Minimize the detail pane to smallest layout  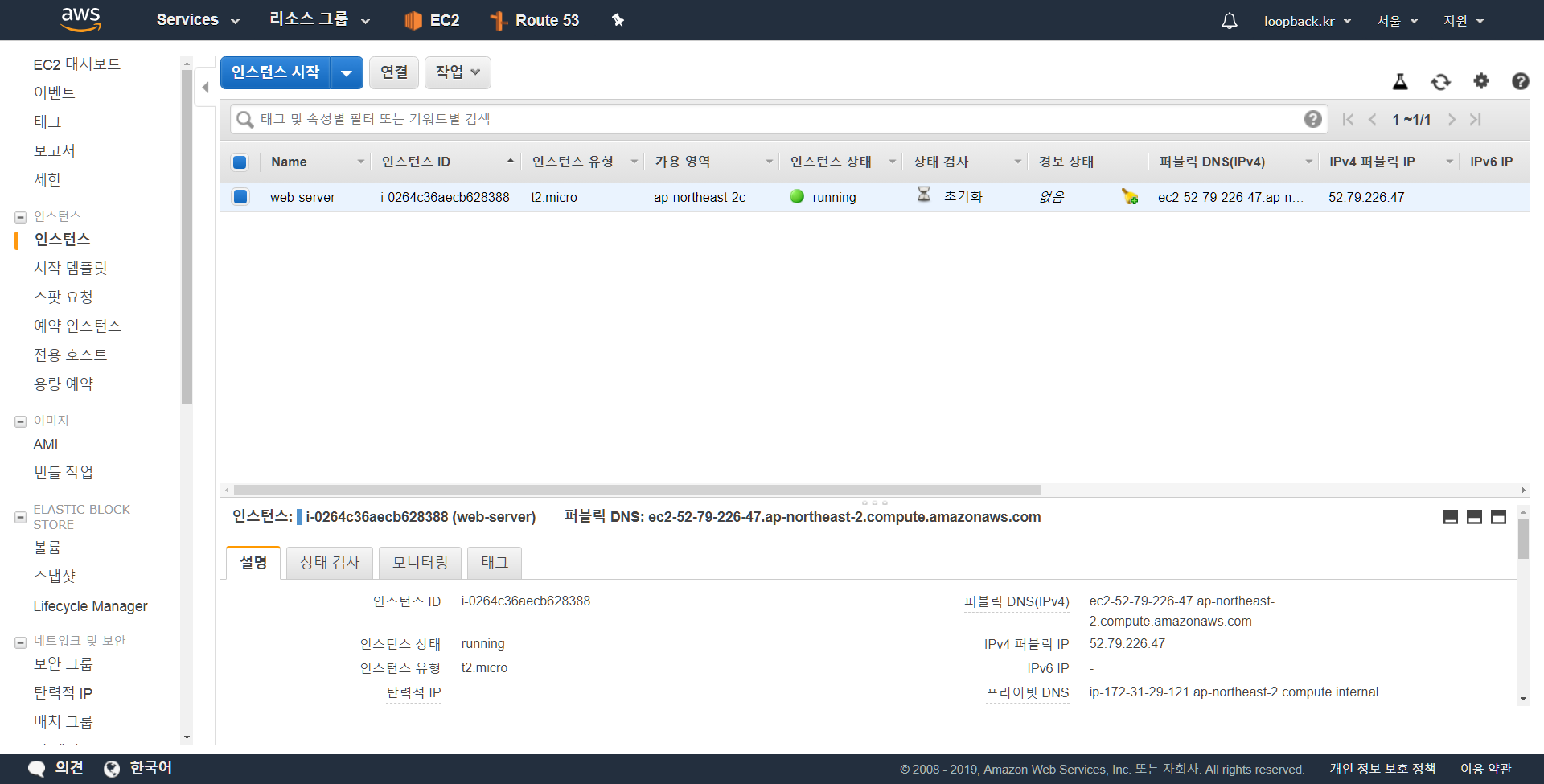[x=1451, y=517]
